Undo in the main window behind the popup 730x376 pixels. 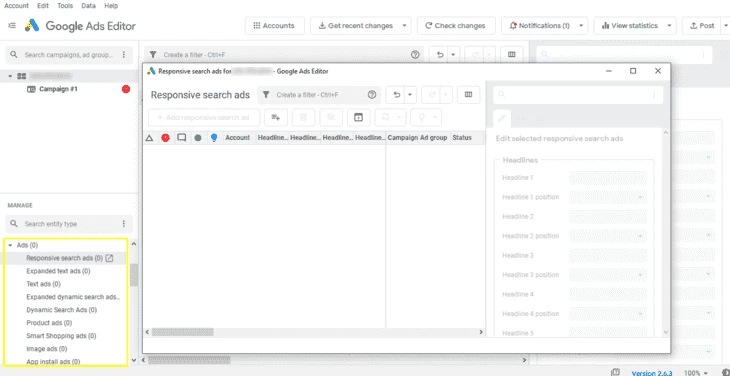coord(440,55)
